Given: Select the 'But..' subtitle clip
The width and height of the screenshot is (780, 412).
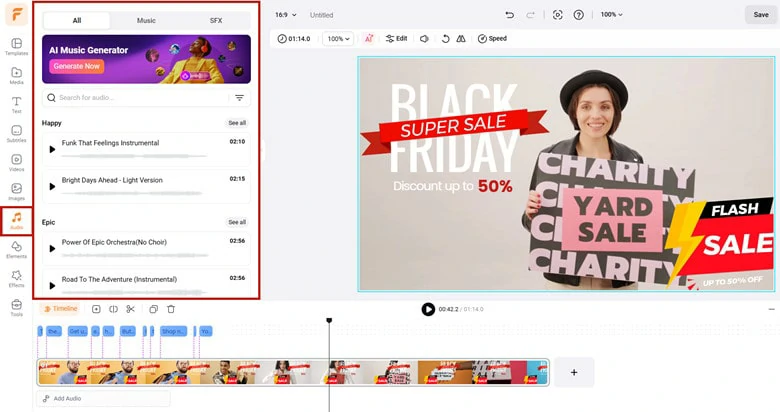Looking at the screenshot, I should (x=128, y=331).
